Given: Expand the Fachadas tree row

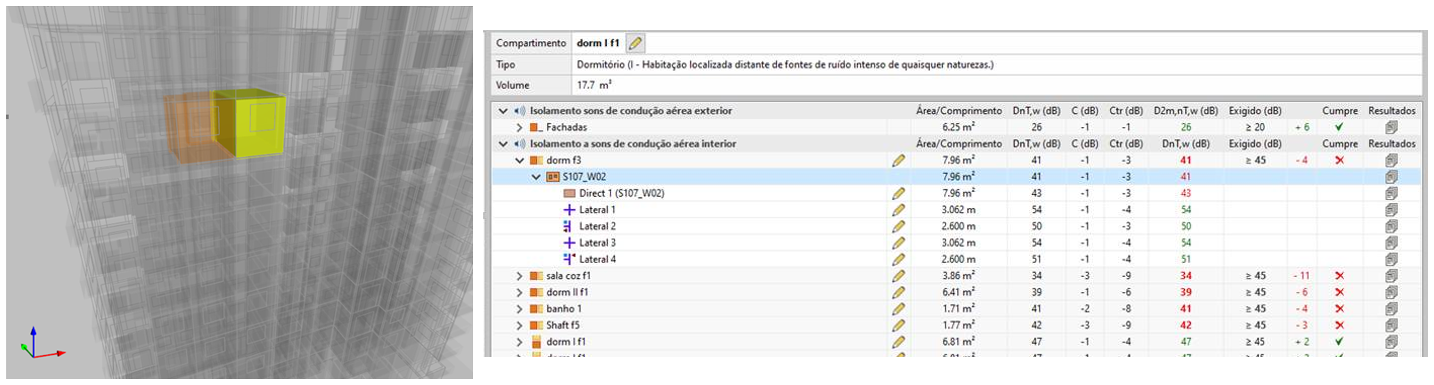Looking at the screenshot, I should coord(520,127).
